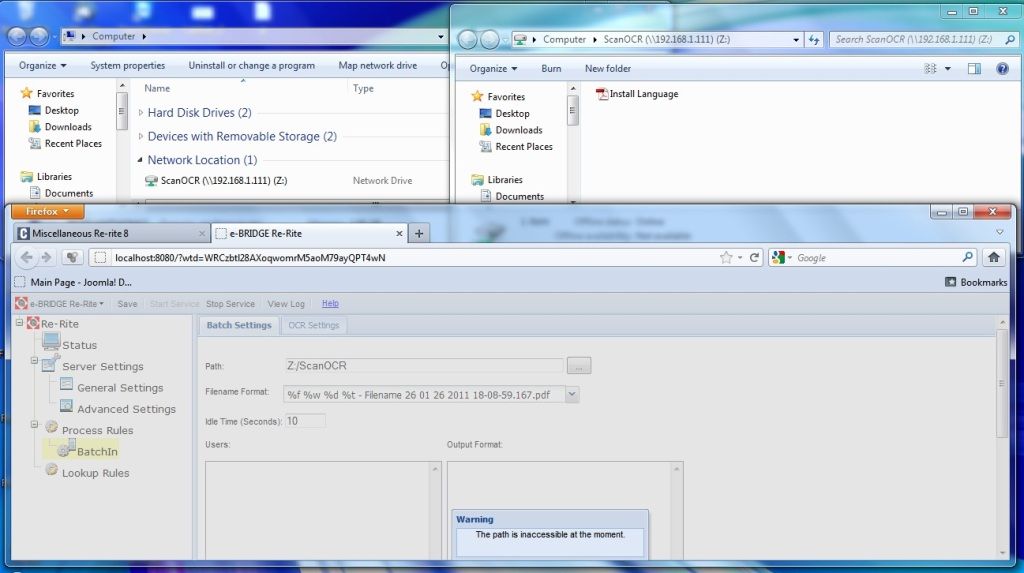Click the Lookup Rules icon
Image resolution: width=1024 pixels, height=573 pixels.
pyautogui.click(x=52, y=470)
